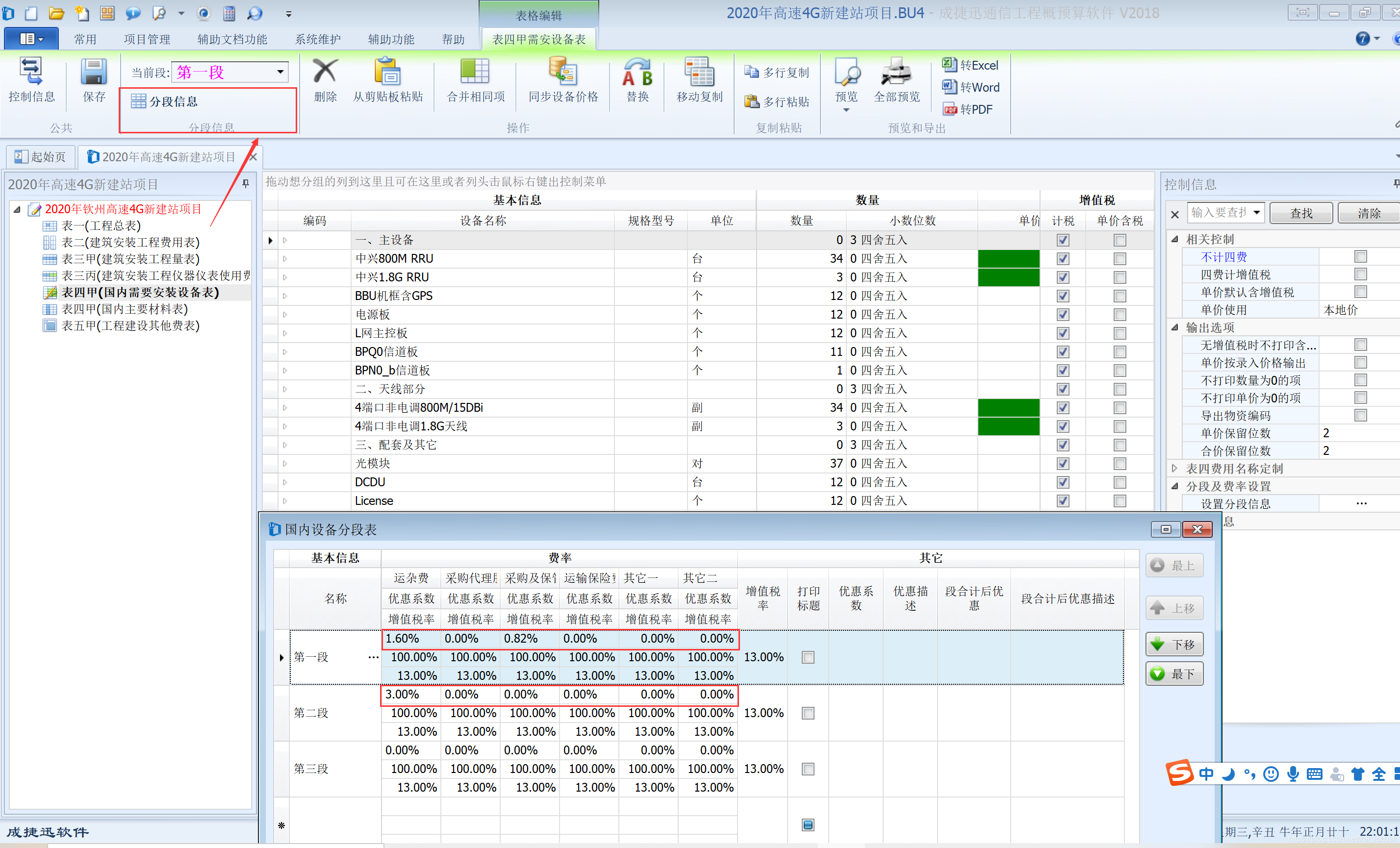Collapse the 分段及费率设置 section
The width and height of the screenshot is (1400, 848).
point(1174,486)
